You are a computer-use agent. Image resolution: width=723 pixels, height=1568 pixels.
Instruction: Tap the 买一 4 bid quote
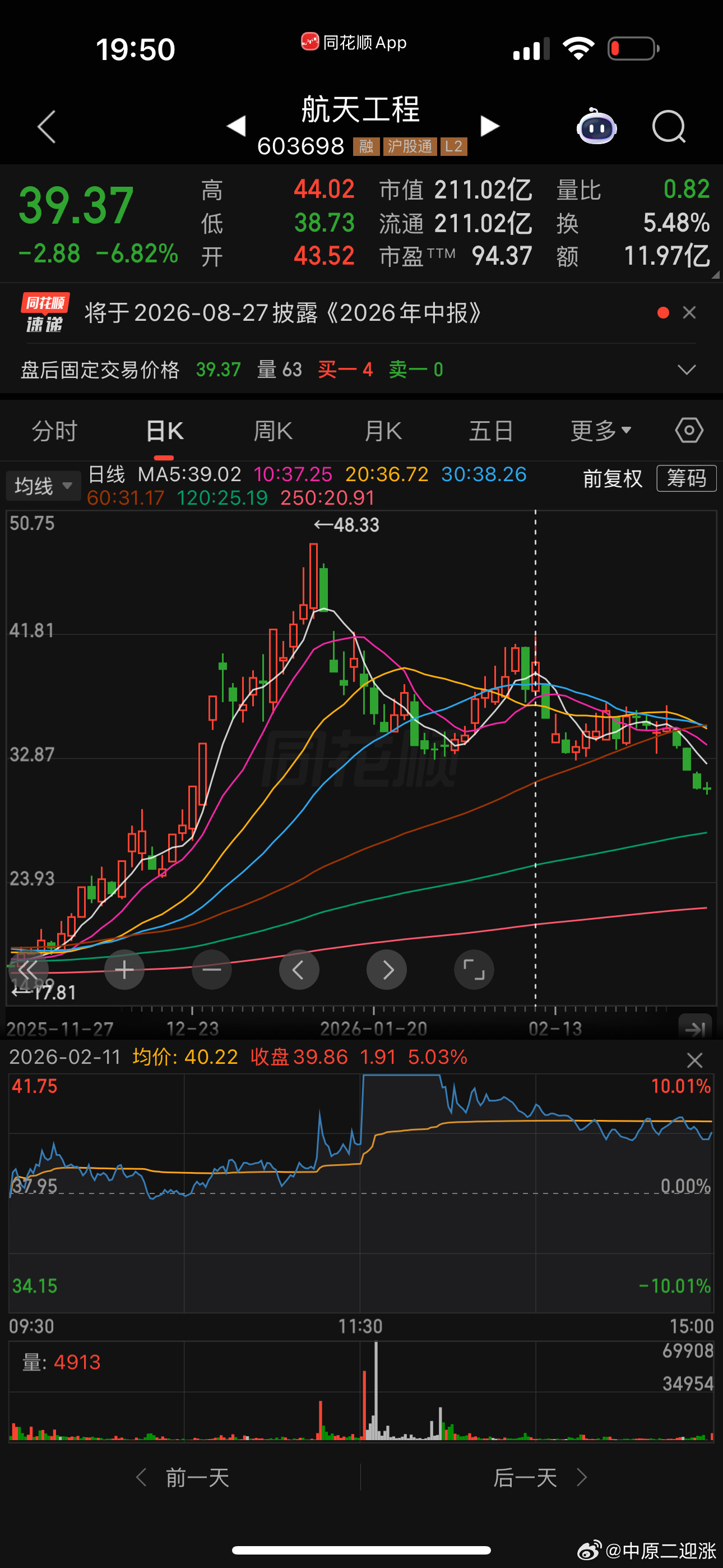coord(345,370)
